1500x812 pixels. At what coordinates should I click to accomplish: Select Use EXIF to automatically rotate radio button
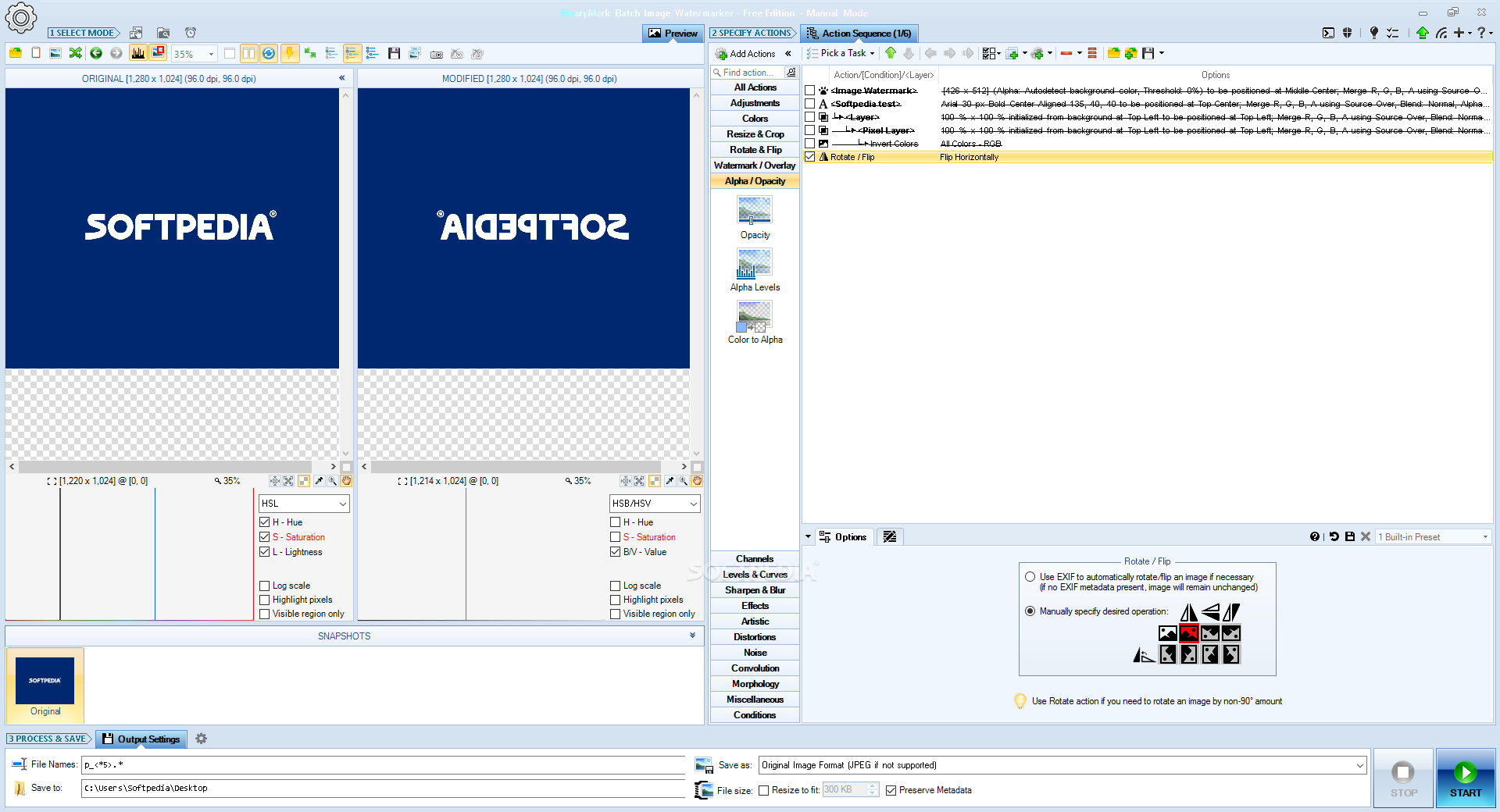tap(1030, 577)
